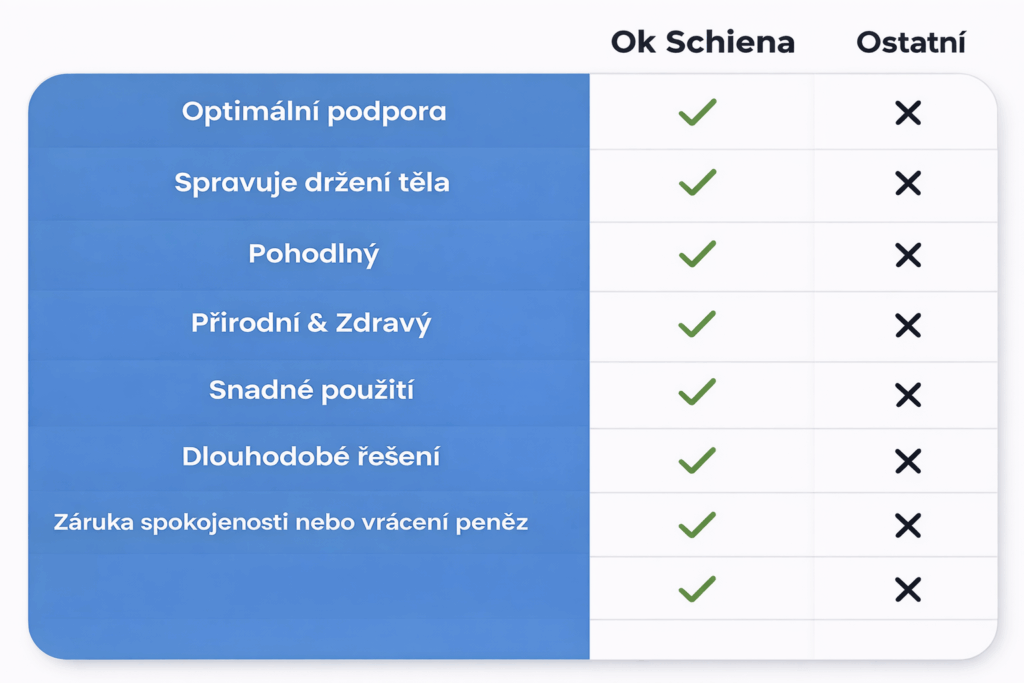Click the green checkmark in the Pohodlný row
Viewport: 1024px width, 683px height.
pos(697,254)
